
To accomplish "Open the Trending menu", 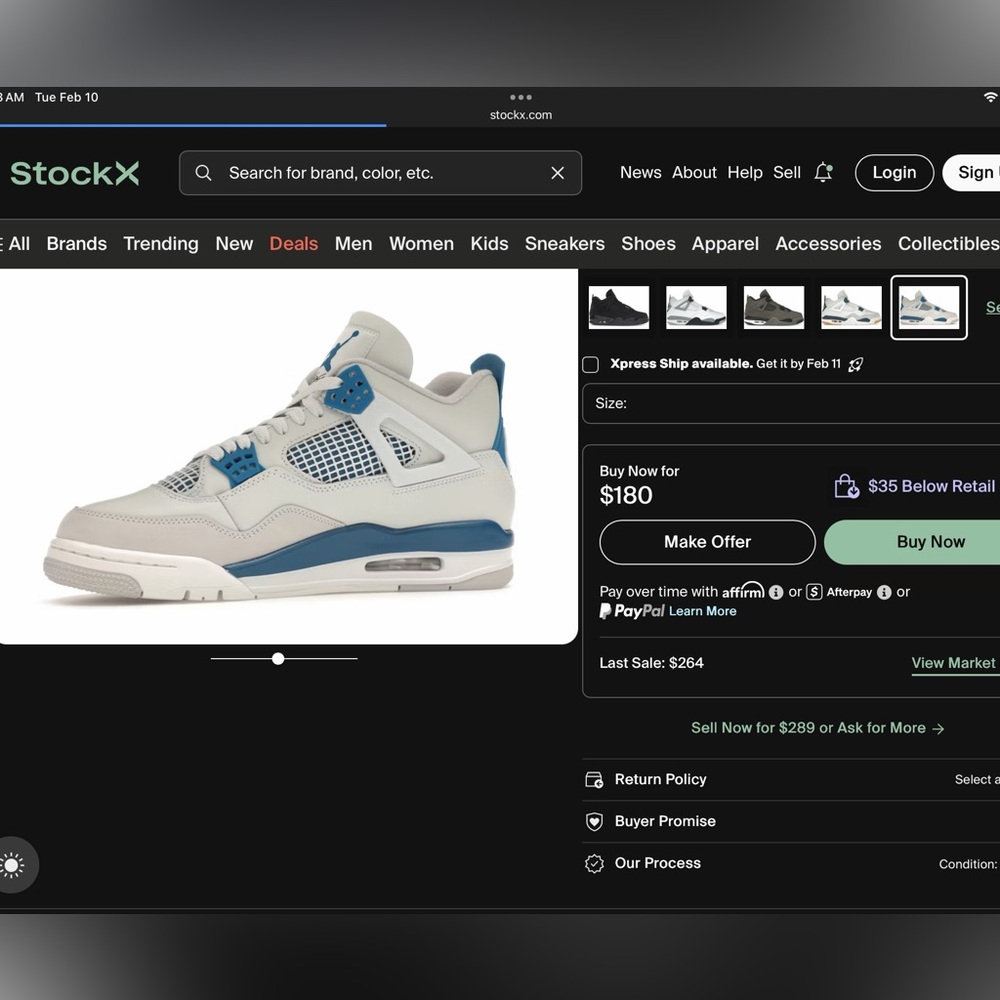I will pyautogui.click(x=161, y=244).
